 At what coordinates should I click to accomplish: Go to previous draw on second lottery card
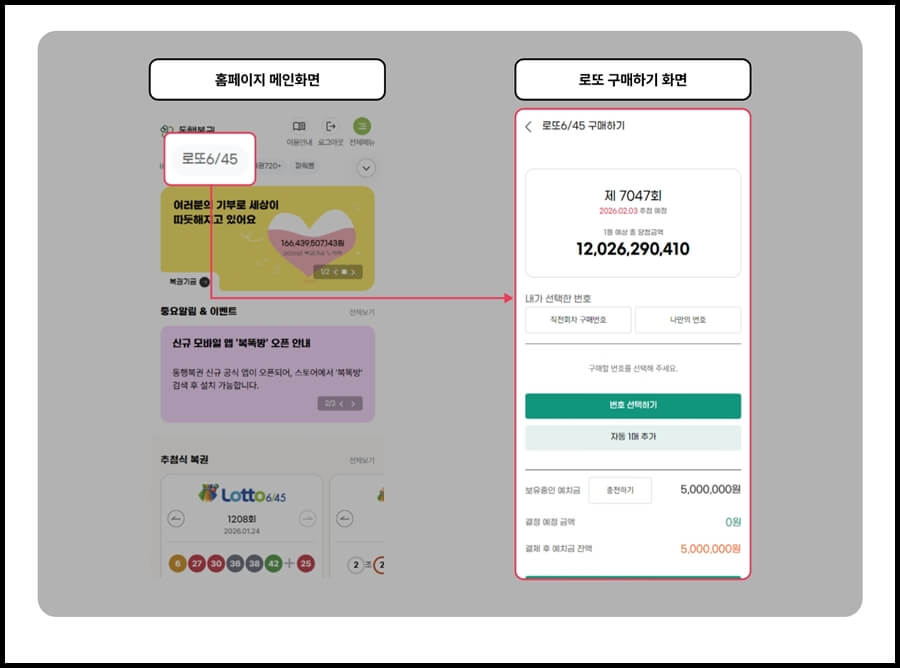tap(344, 519)
